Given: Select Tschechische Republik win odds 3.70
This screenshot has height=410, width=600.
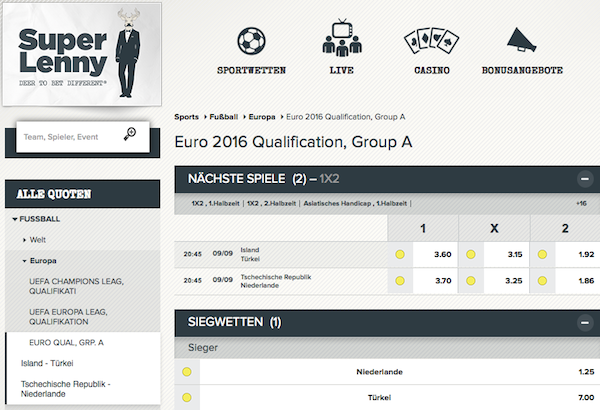Looking at the screenshot, I should [x=423, y=281].
